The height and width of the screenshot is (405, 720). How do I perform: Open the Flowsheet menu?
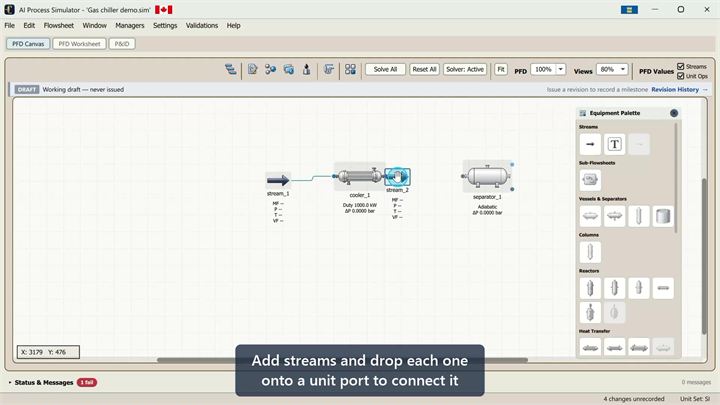click(x=59, y=26)
